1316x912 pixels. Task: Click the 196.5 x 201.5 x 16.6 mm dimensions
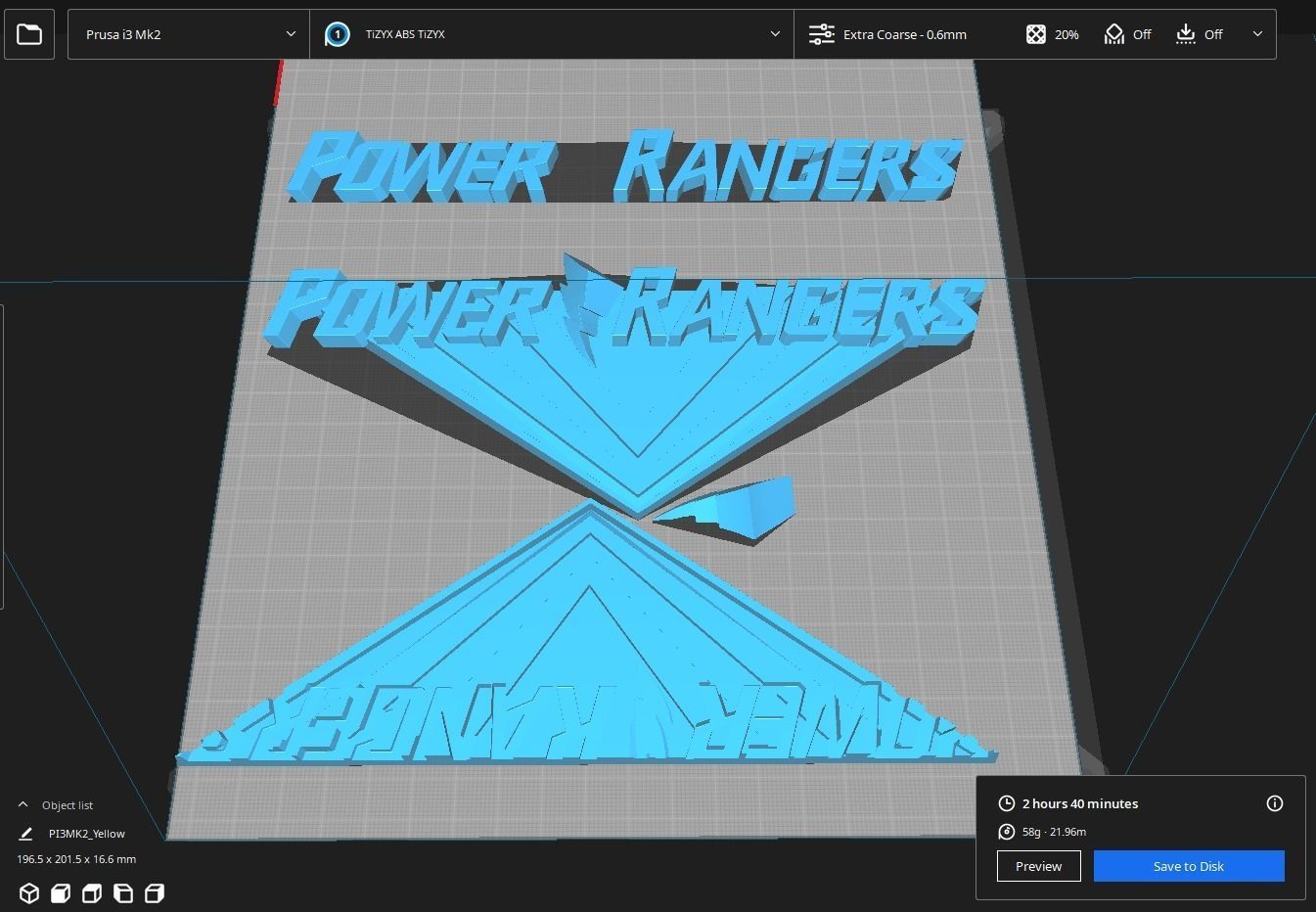(76, 859)
